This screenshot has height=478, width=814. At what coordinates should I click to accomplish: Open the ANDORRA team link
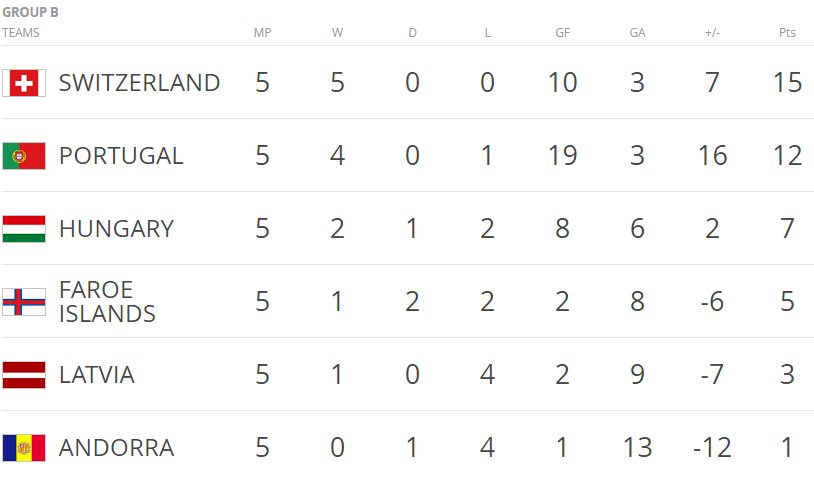click(x=116, y=448)
